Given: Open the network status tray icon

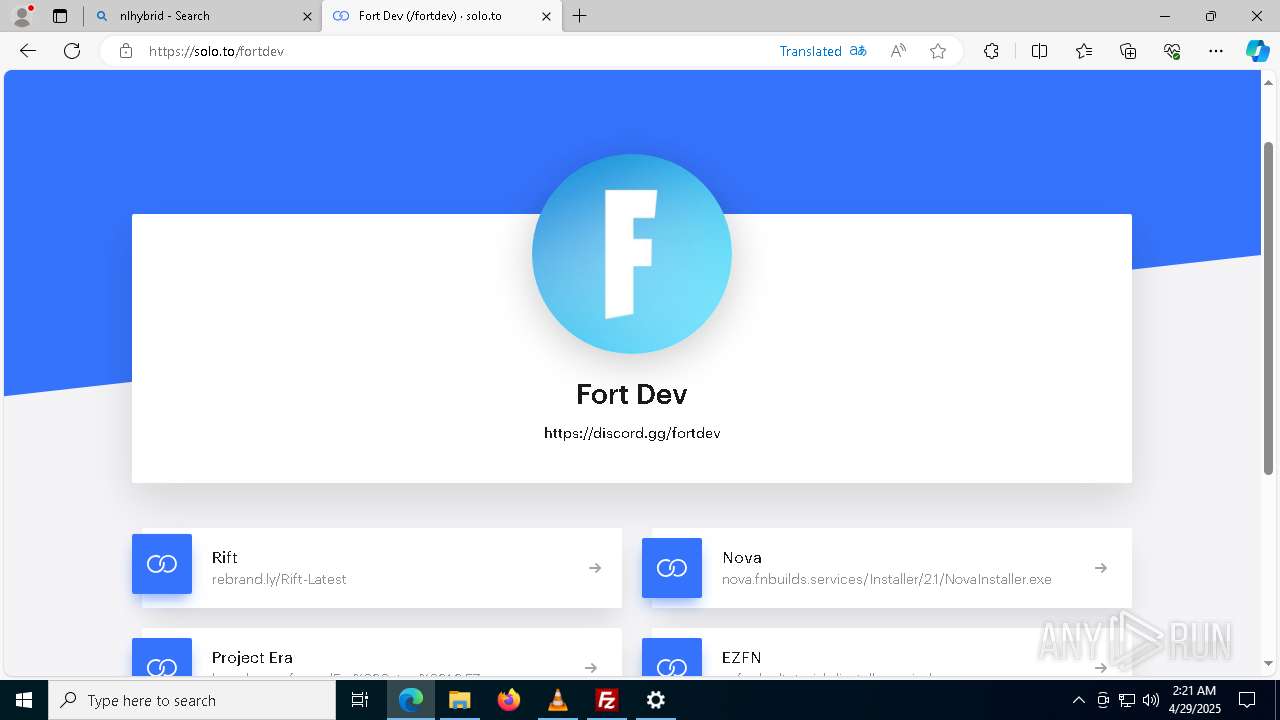Looking at the screenshot, I should click(1127, 700).
